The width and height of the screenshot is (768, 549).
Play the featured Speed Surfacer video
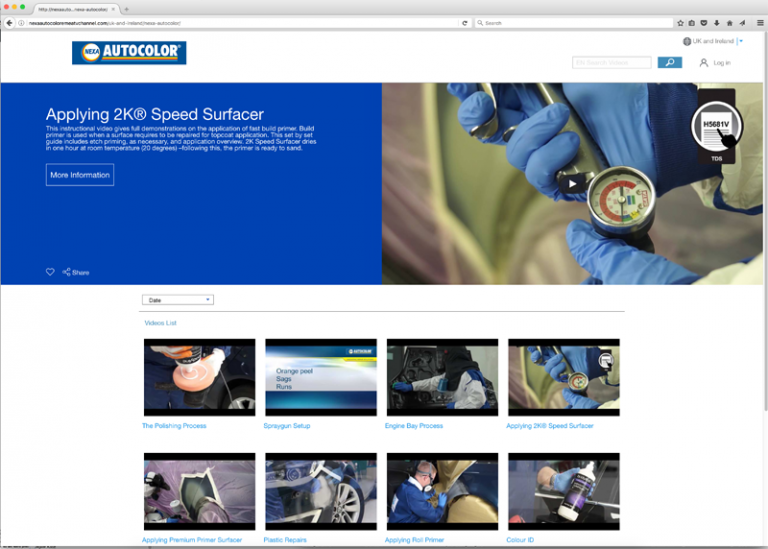click(x=572, y=183)
